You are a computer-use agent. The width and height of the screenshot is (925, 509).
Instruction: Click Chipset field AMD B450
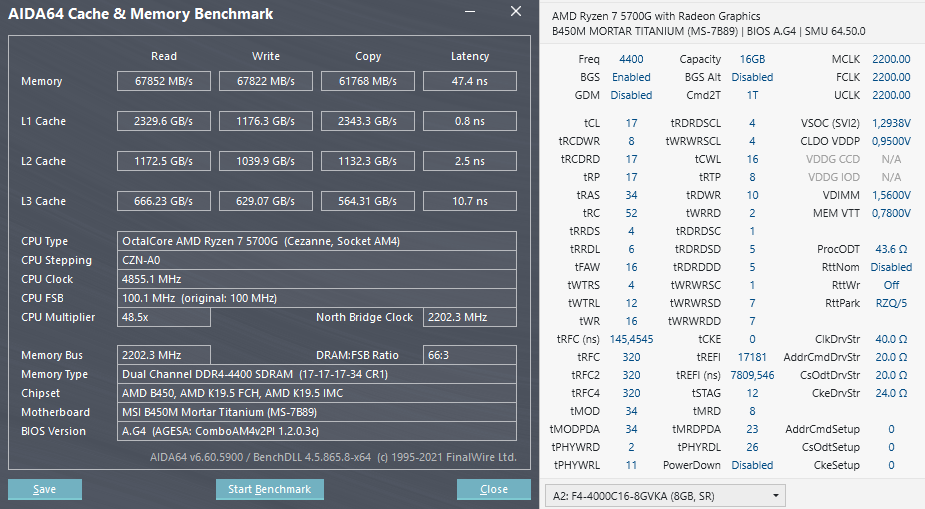317,393
